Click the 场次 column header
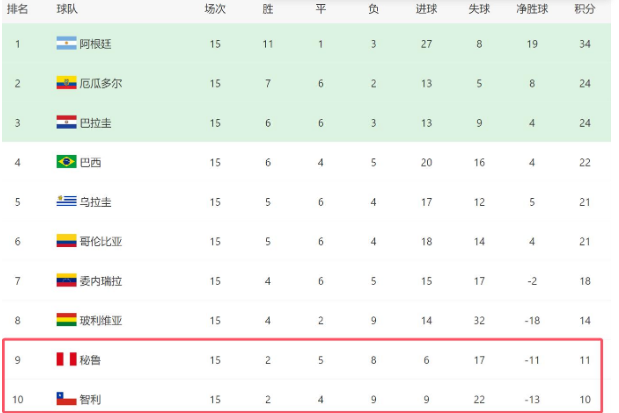Viewport: 619px width, 413px height. pos(215,9)
